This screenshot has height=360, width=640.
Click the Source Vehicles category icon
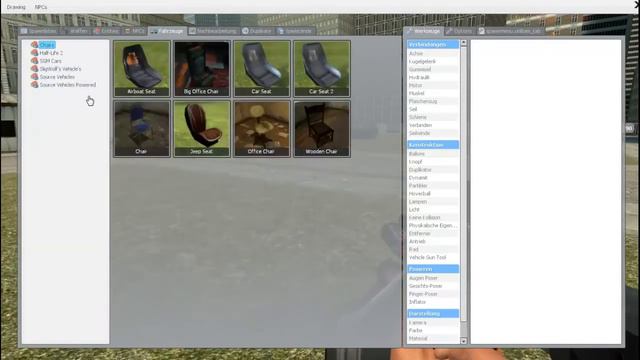click(x=35, y=77)
